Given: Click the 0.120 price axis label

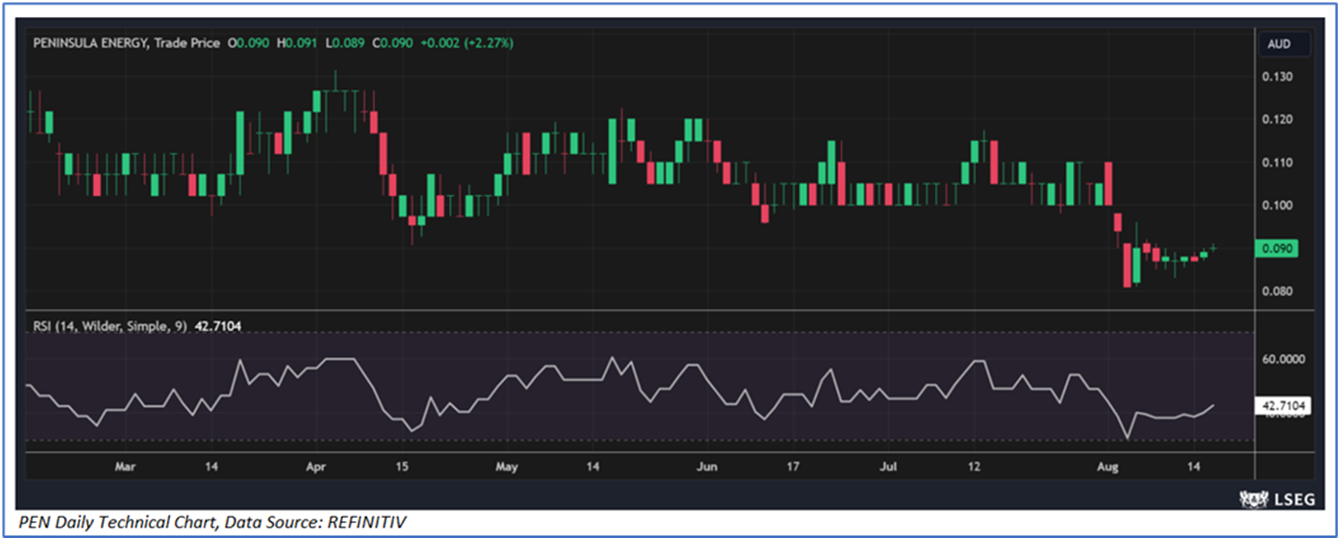Looking at the screenshot, I should pos(1279,120).
